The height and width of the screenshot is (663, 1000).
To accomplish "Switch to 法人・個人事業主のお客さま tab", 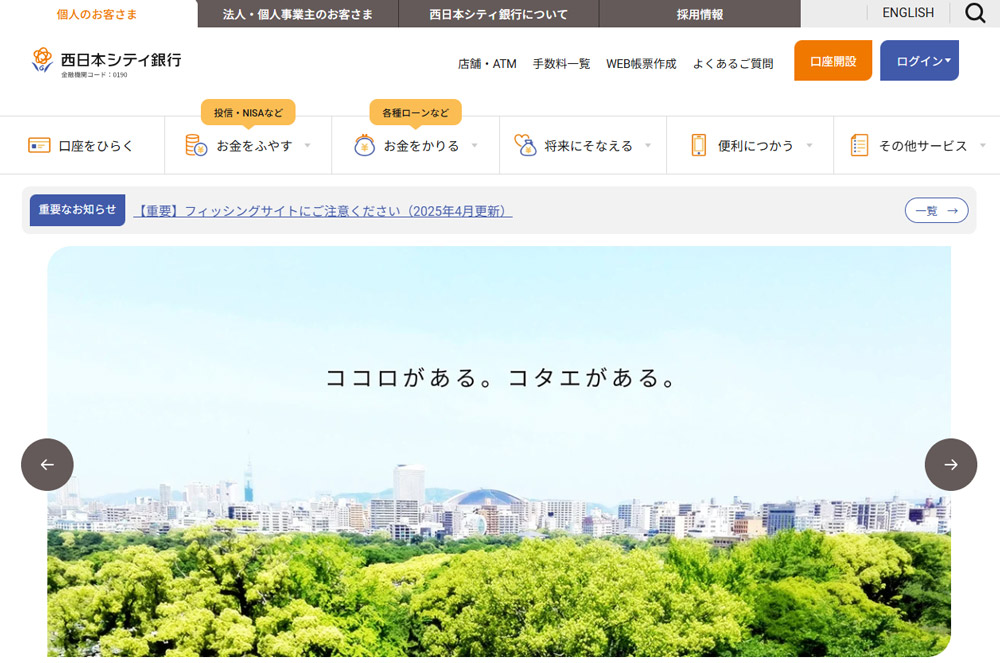I will tap(298, 14).
